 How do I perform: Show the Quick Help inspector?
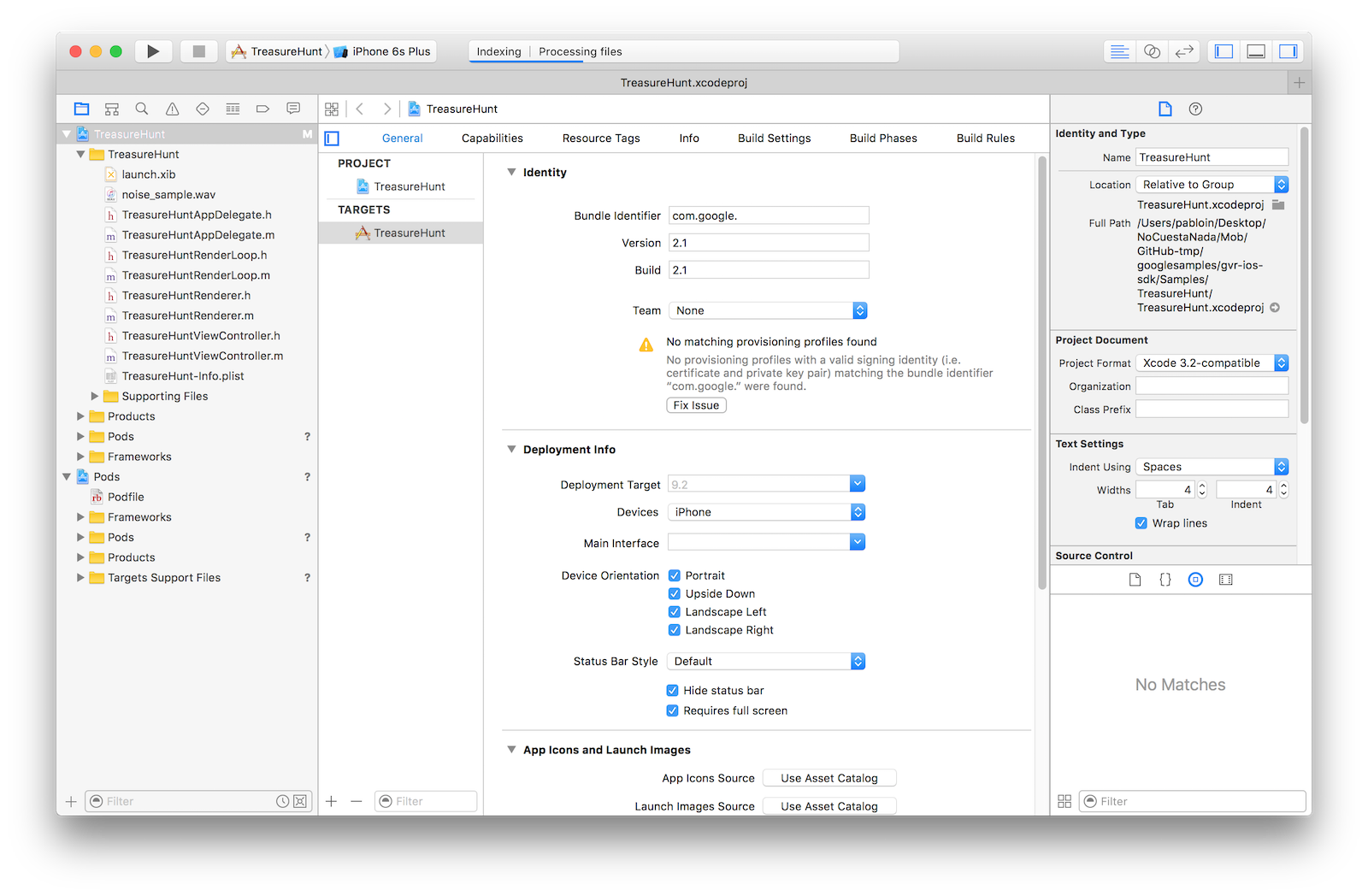point(1195,109)
